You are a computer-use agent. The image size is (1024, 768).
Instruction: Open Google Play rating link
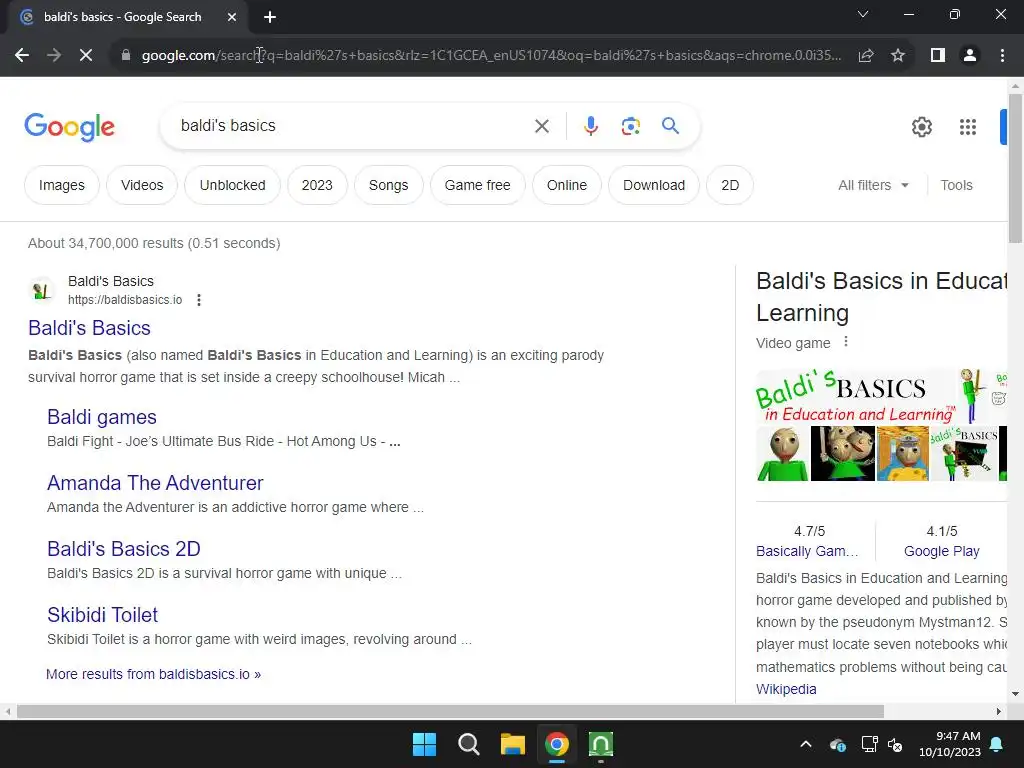point(942,551)
